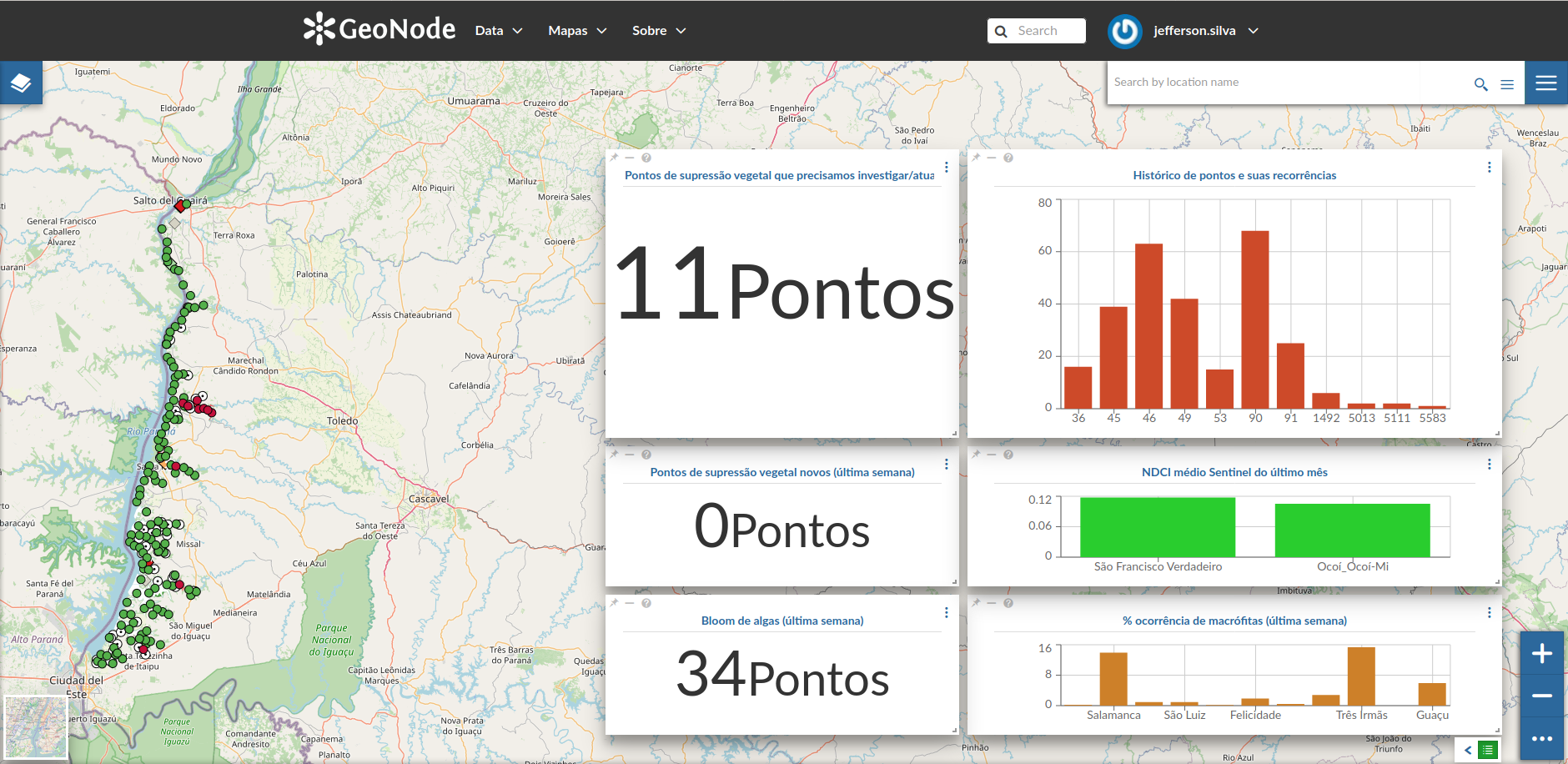Minimize the NDCI médio Sentinel widget

click(x=992, y=455)
